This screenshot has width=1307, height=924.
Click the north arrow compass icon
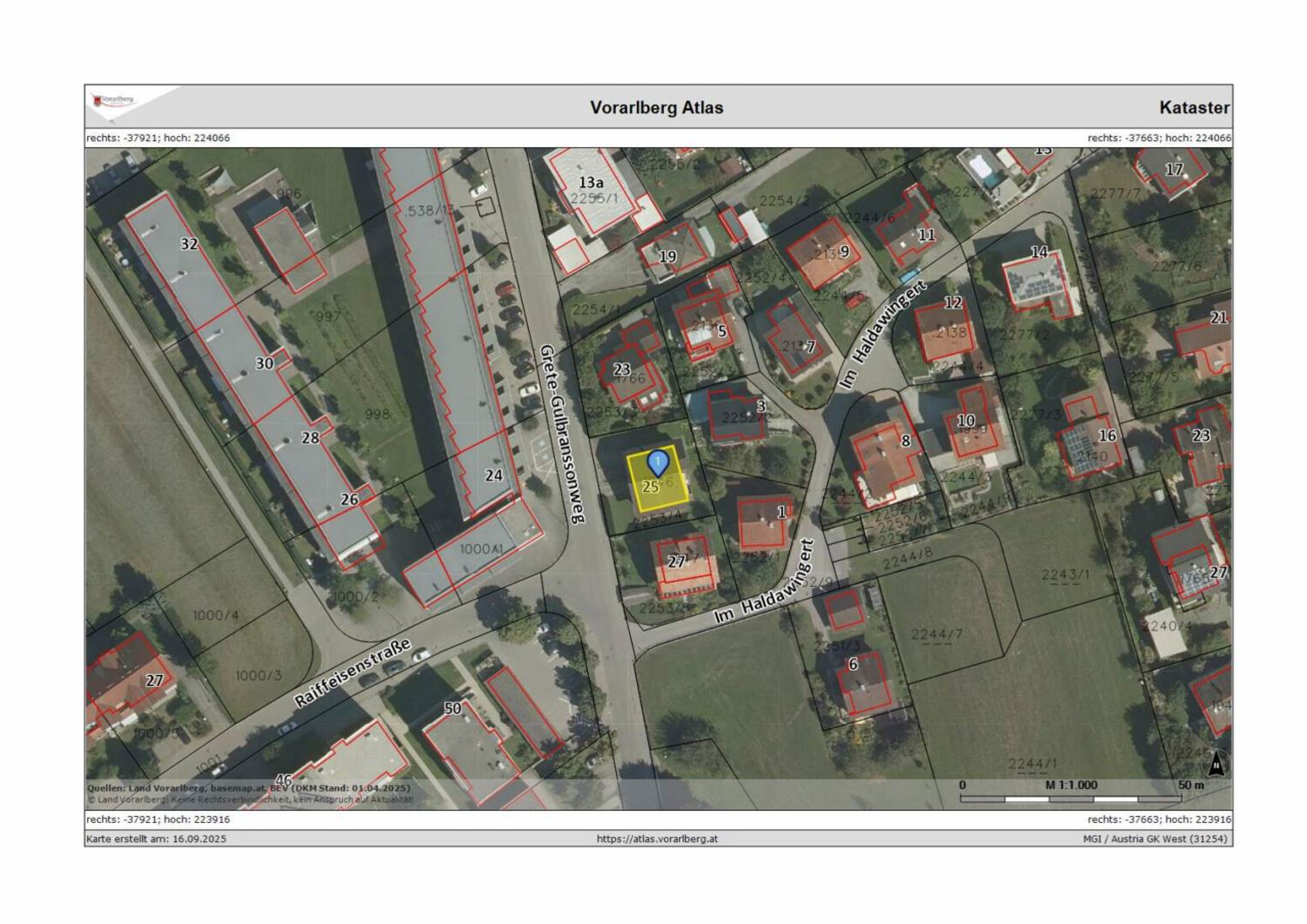(x=1215, y=762)
